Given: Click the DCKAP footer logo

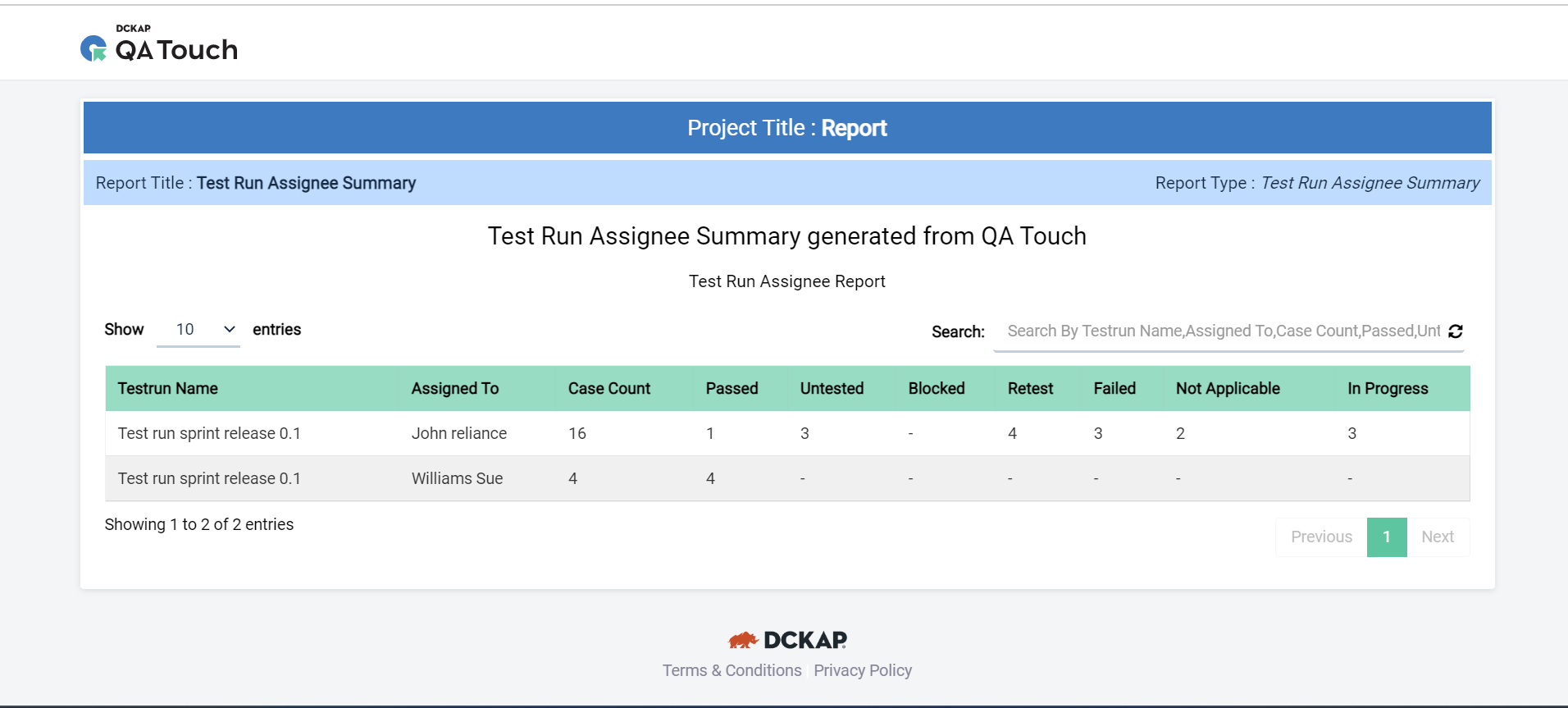Looking at the screenshot, I should (787, 640).
